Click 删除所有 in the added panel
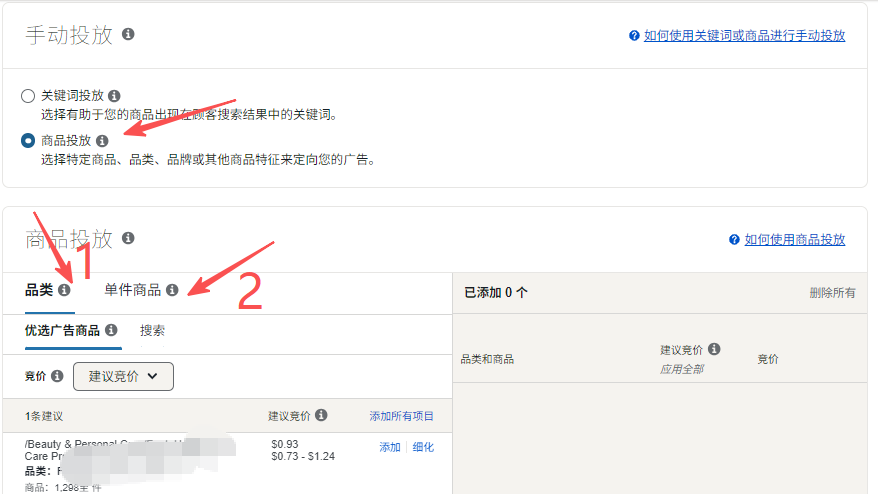 click(x=832, y=293)
